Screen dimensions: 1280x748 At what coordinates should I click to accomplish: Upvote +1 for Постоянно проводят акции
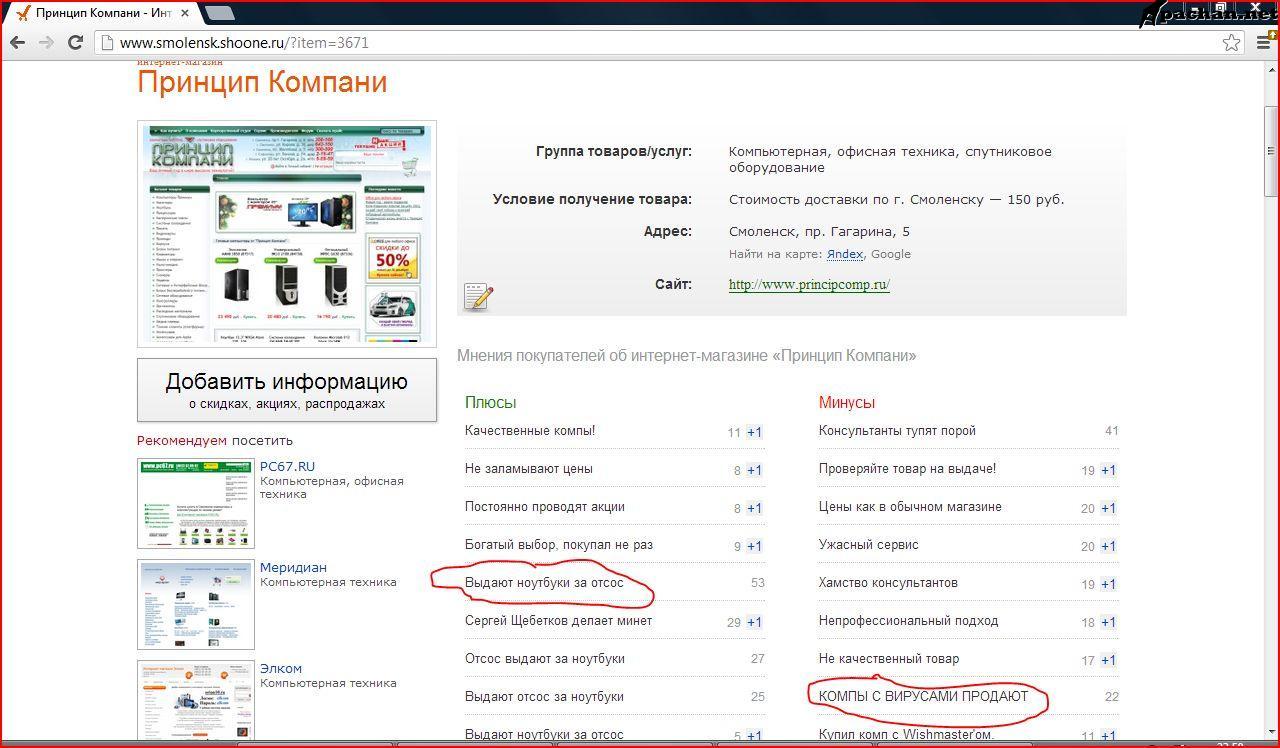[754, 508]
